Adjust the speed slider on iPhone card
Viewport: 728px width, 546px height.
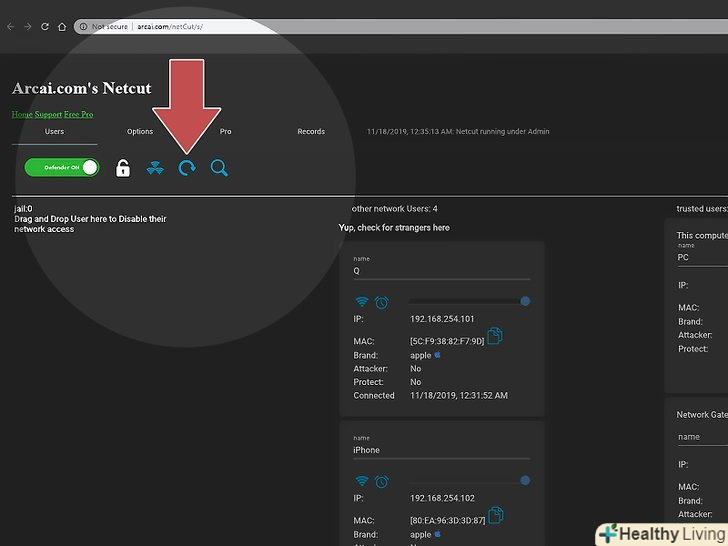pyautogui.click(x=469, y=481)
